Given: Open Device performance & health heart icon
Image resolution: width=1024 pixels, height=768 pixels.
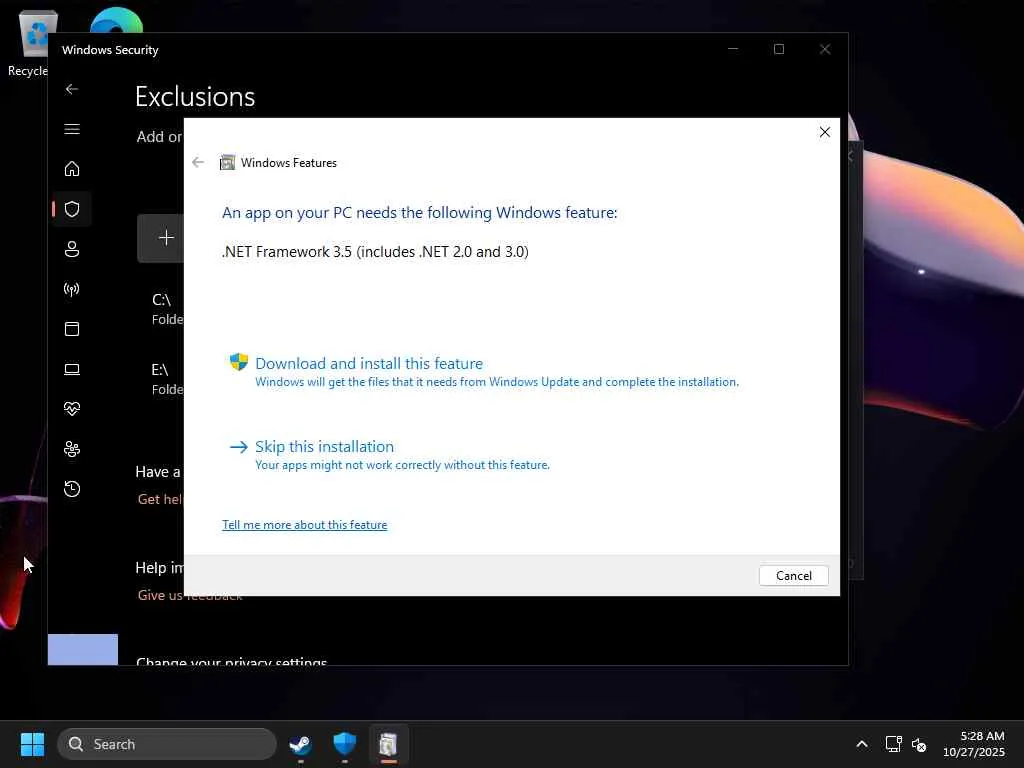Looking at the screenshot, I should click(72, 409).
